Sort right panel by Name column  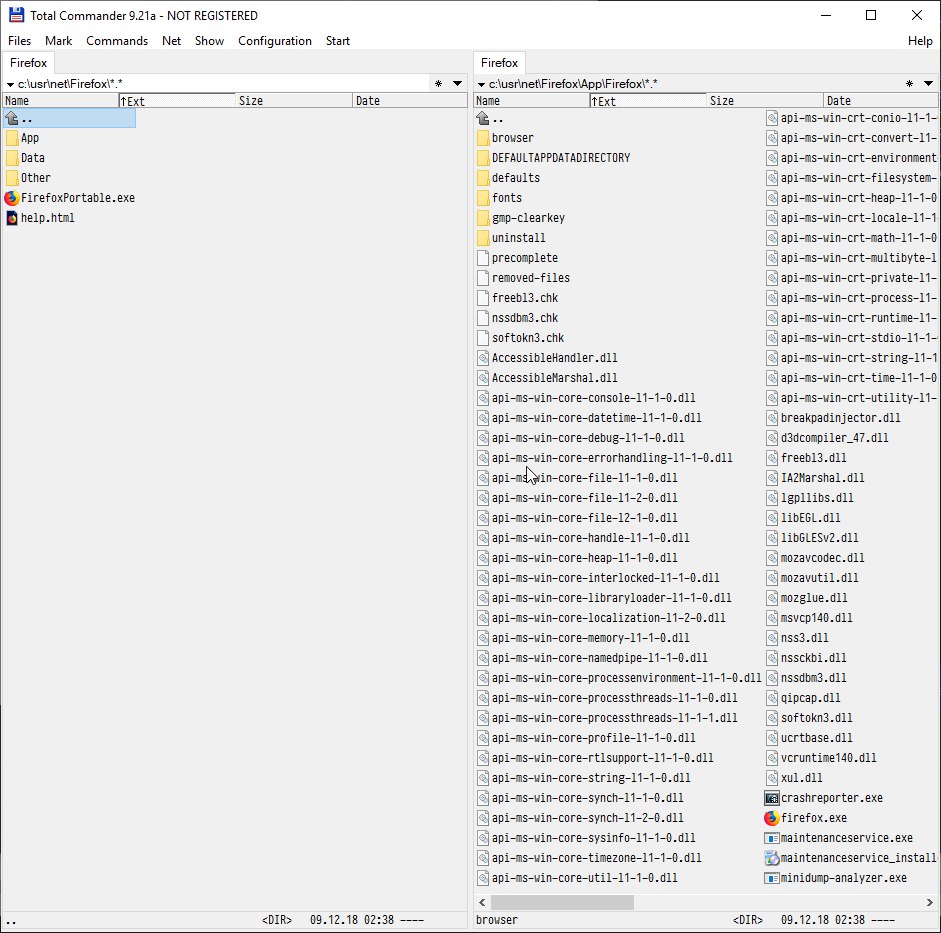pyautogui.click(x=532, y=101)
